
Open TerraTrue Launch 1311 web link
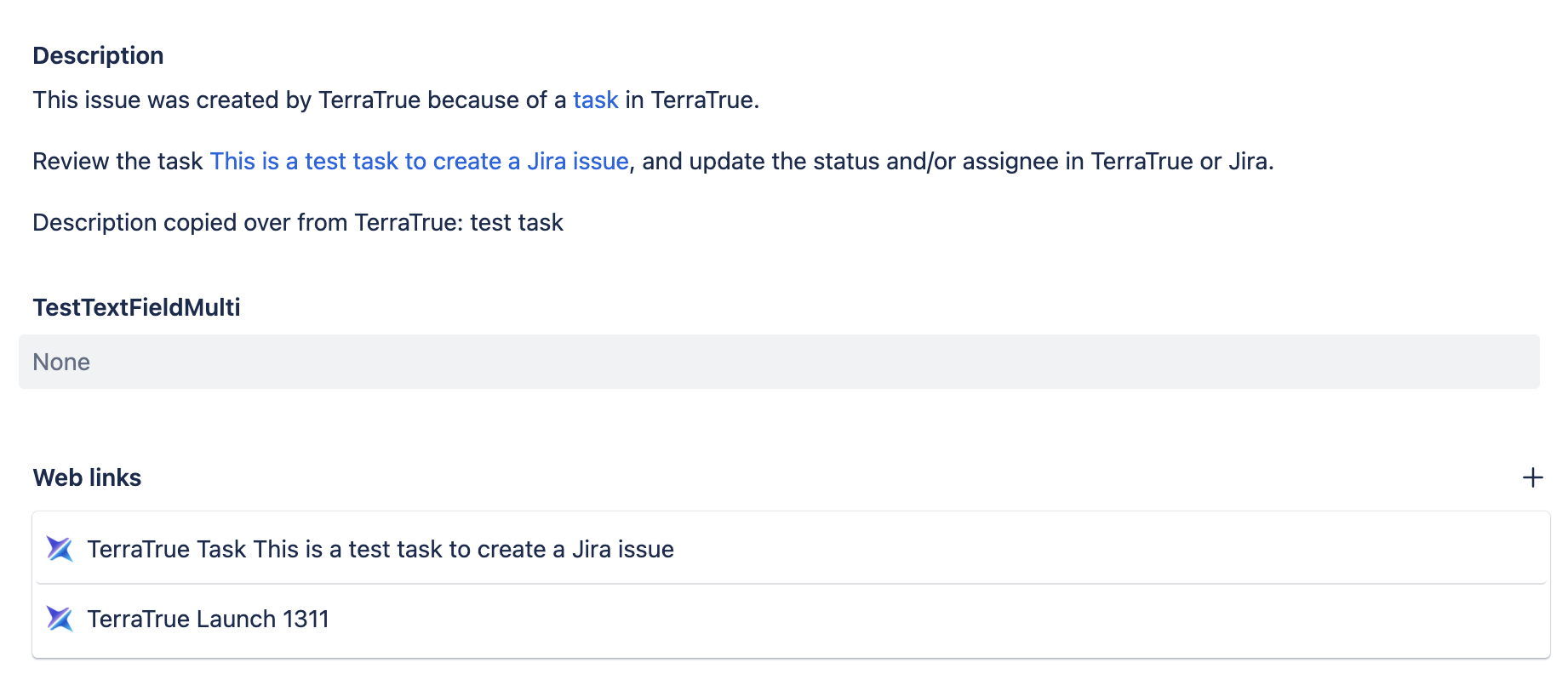coord(791,620)
